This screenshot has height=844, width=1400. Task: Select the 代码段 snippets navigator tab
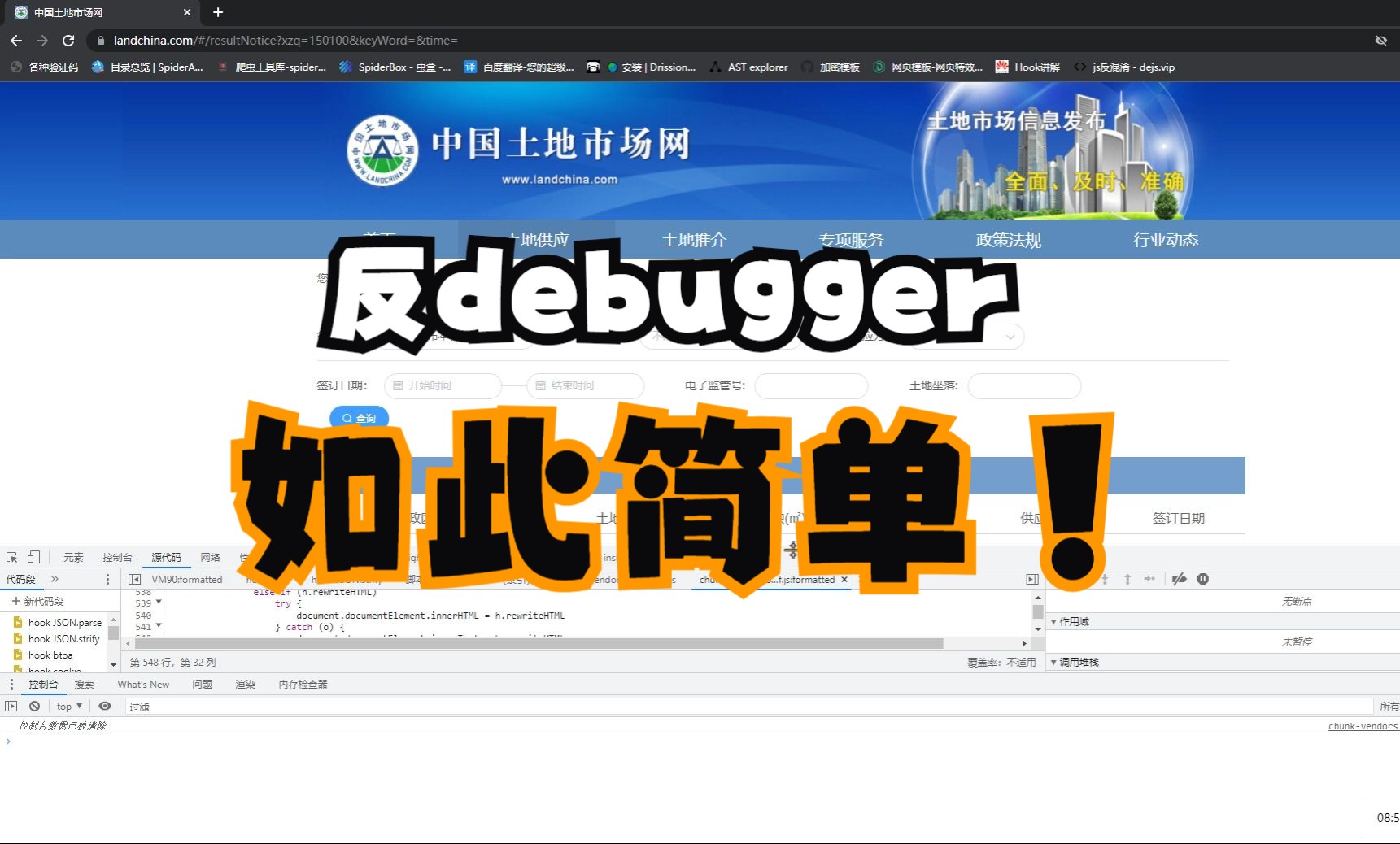pyautogui.click(x=21, y=579)
